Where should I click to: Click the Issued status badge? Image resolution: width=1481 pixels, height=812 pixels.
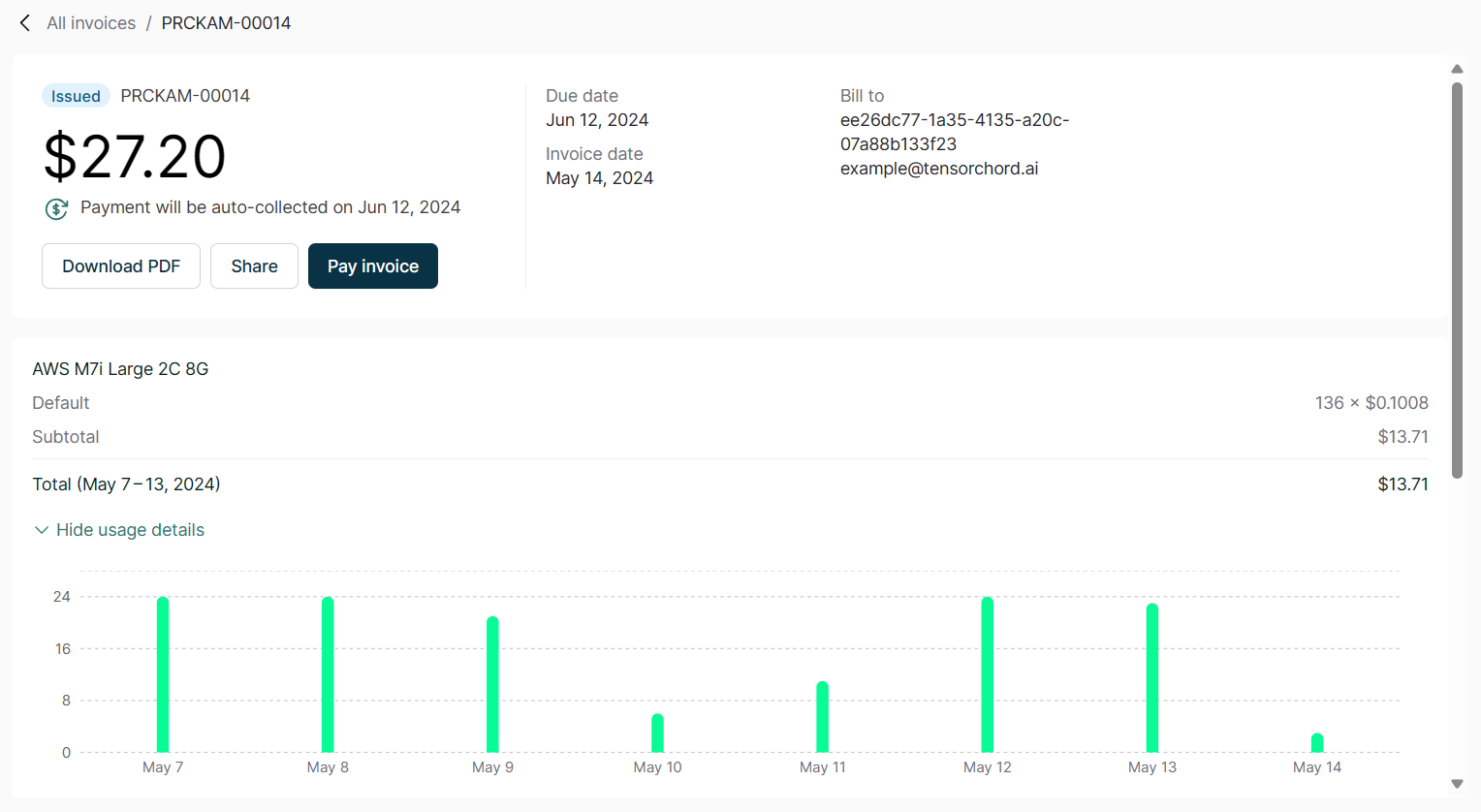tap(76, 96)
